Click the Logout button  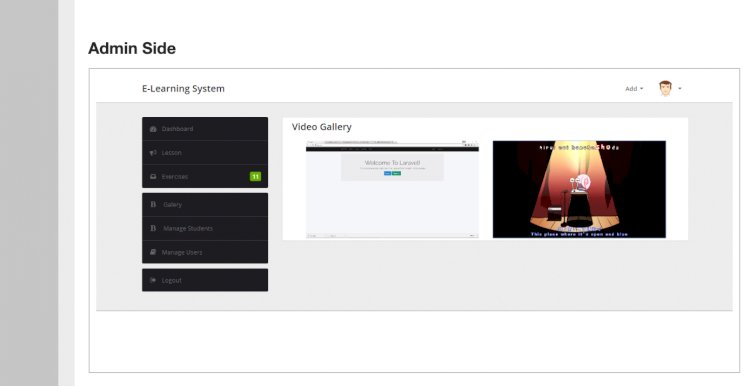click(205, 280)
